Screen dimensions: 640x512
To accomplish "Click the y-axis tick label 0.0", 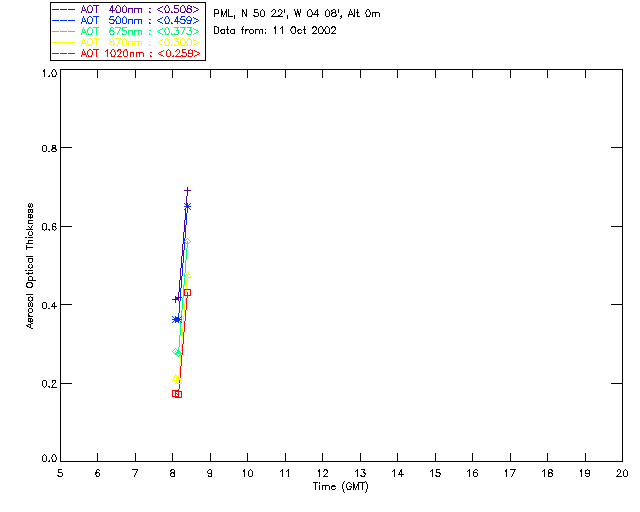I will tap(49, 459).
